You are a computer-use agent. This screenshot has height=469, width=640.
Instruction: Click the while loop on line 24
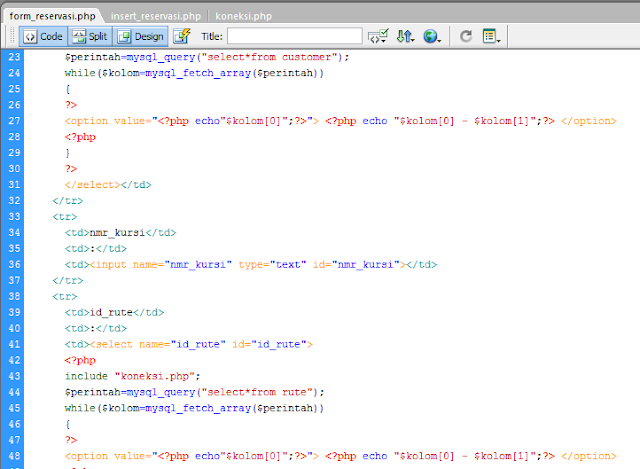pos(194,73)
